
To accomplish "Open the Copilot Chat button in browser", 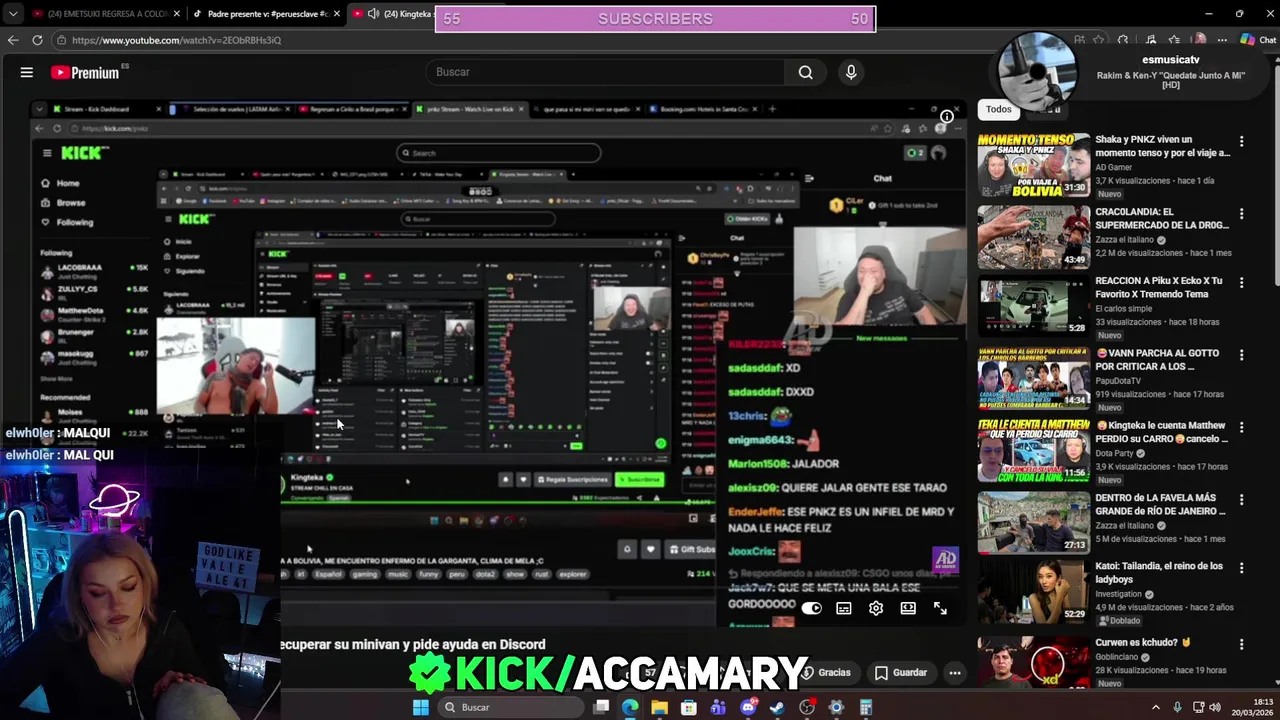I will [1258, 40].
